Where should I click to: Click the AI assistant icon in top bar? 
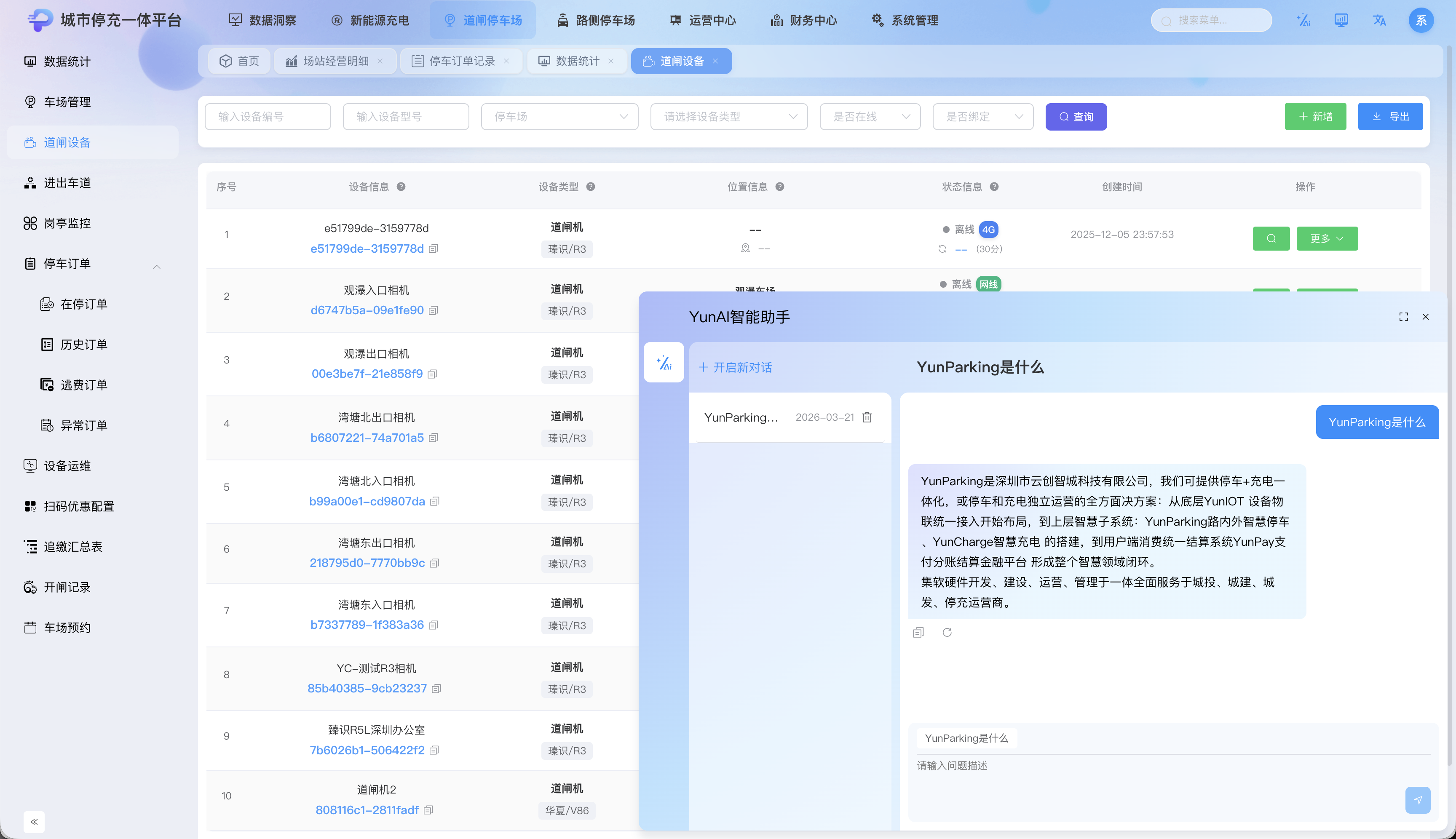(1303, 21)
